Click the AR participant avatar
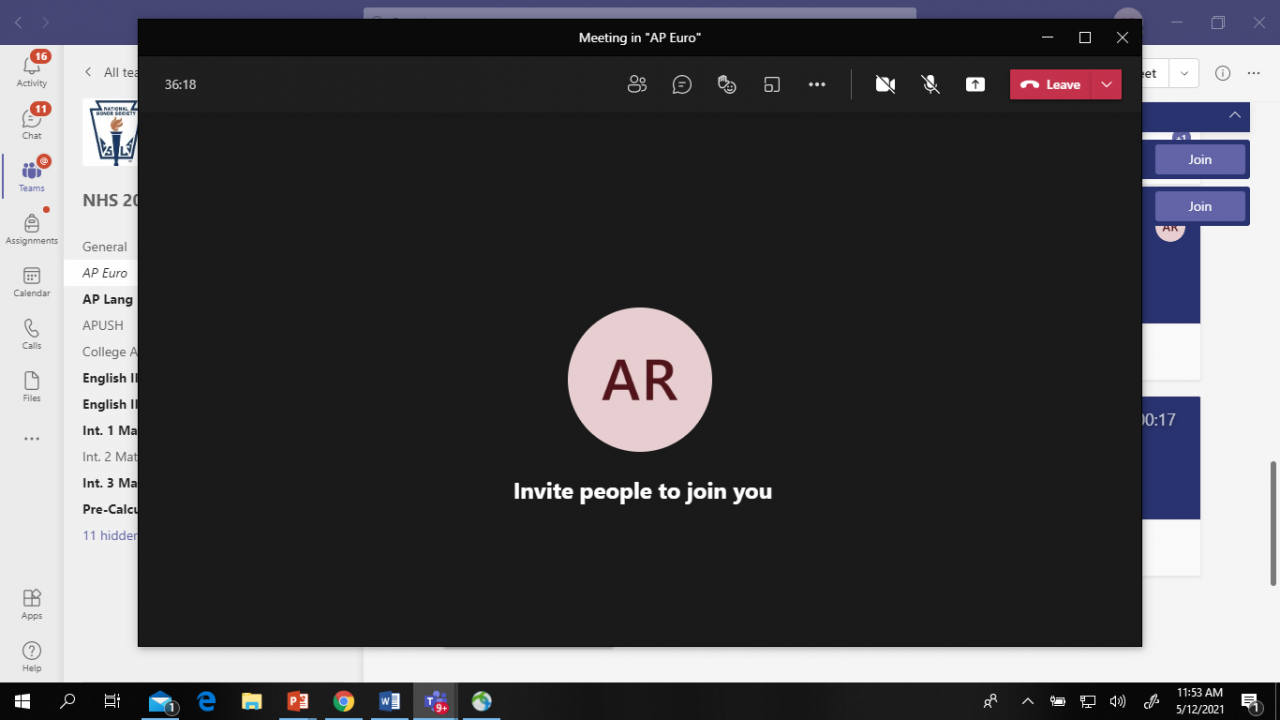This screenshot has width=1280, height=720. (x=640, y=379)
